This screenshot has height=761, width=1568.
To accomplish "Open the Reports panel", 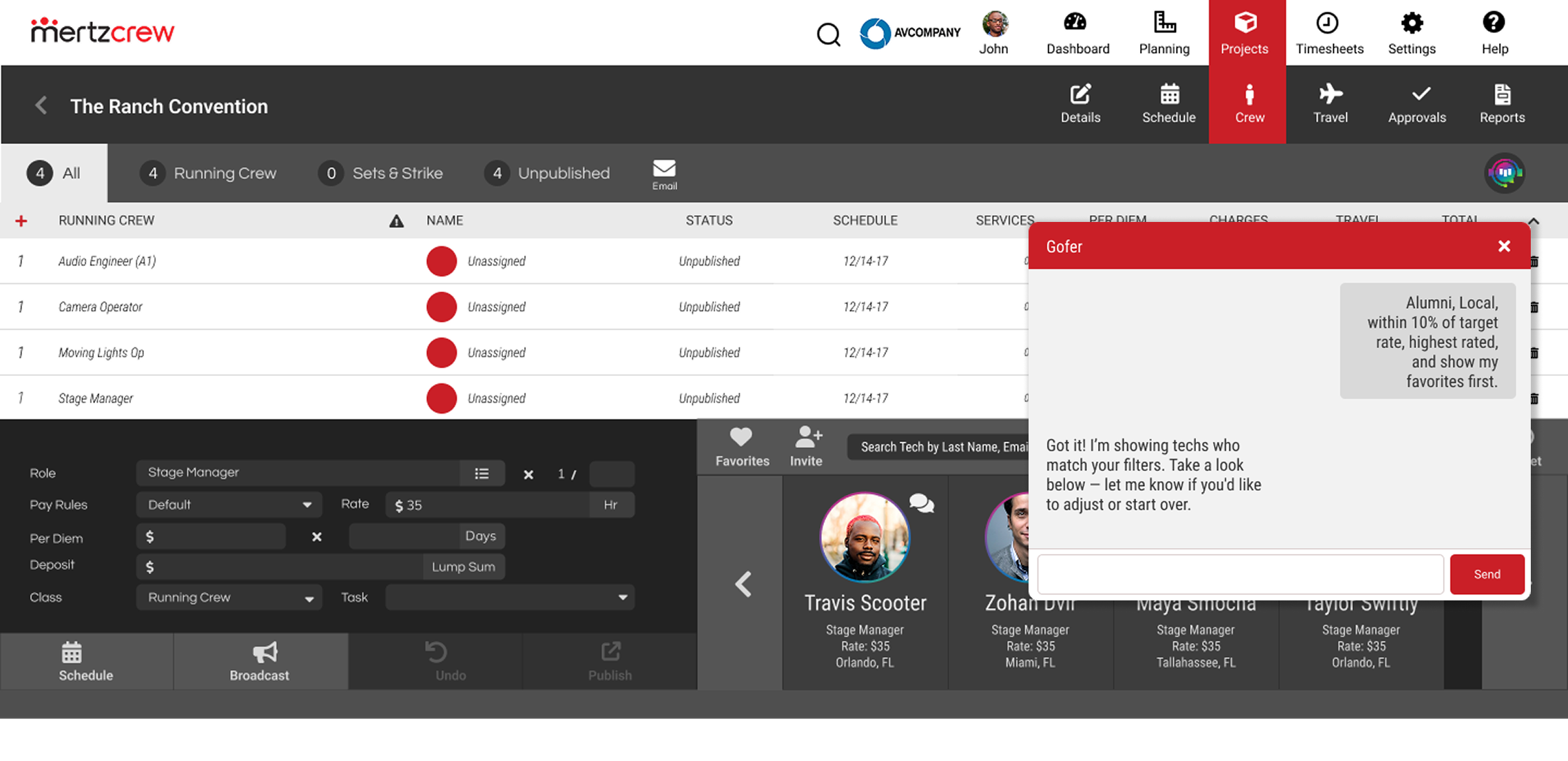I will [1502, 103].
